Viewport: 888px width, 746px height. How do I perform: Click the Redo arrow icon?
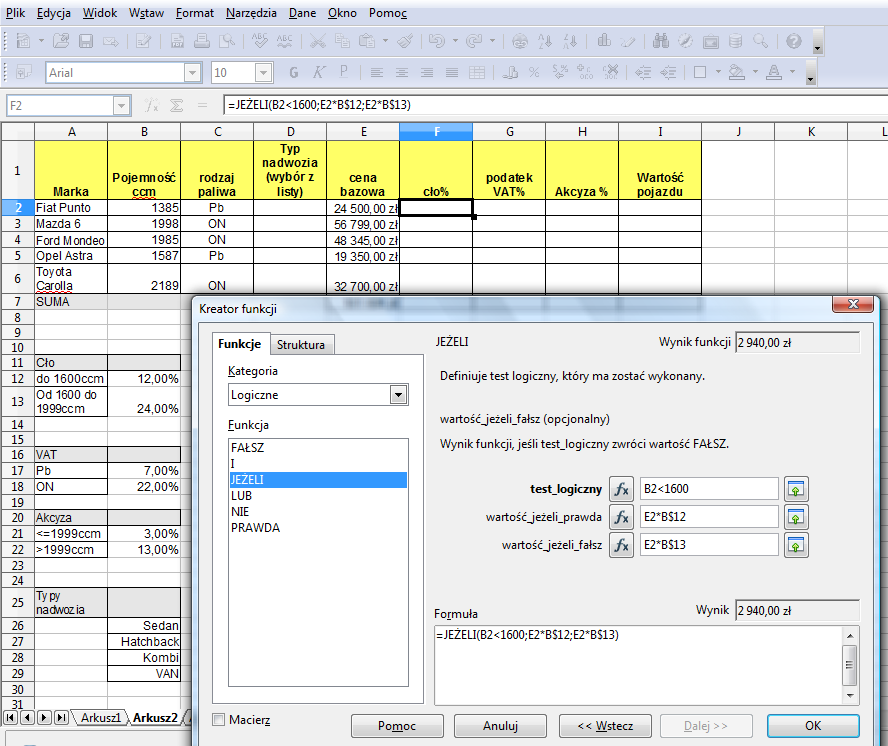point(473,41)
